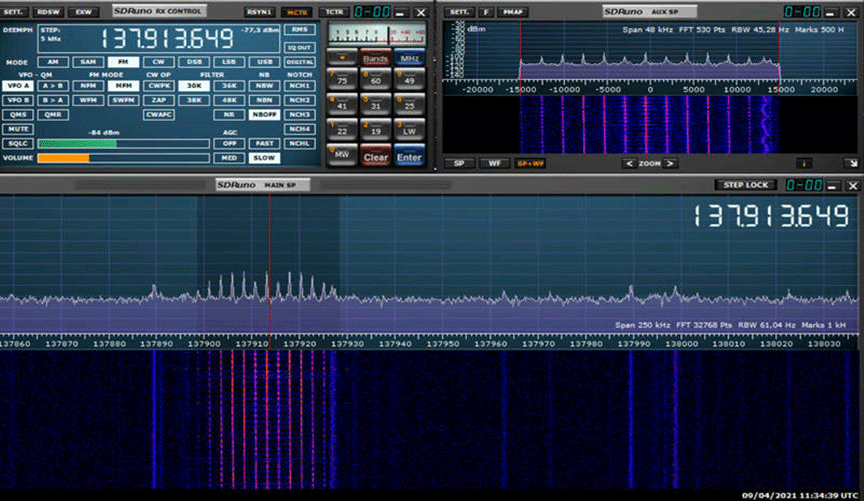This screenshot has height=501, width=864.
Task: Toggle notch filter NCH4
Action: (x=300, y=129)
